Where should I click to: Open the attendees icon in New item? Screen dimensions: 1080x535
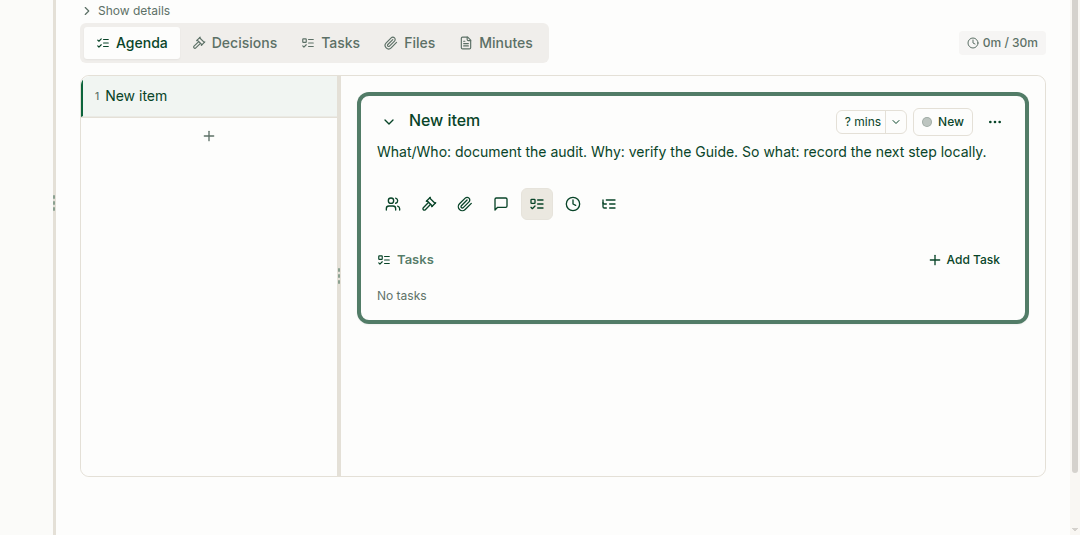point(393,204)
